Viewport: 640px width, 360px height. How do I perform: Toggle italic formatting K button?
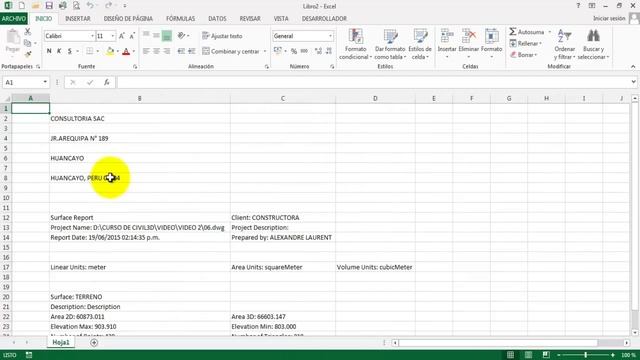coord(59,51)
